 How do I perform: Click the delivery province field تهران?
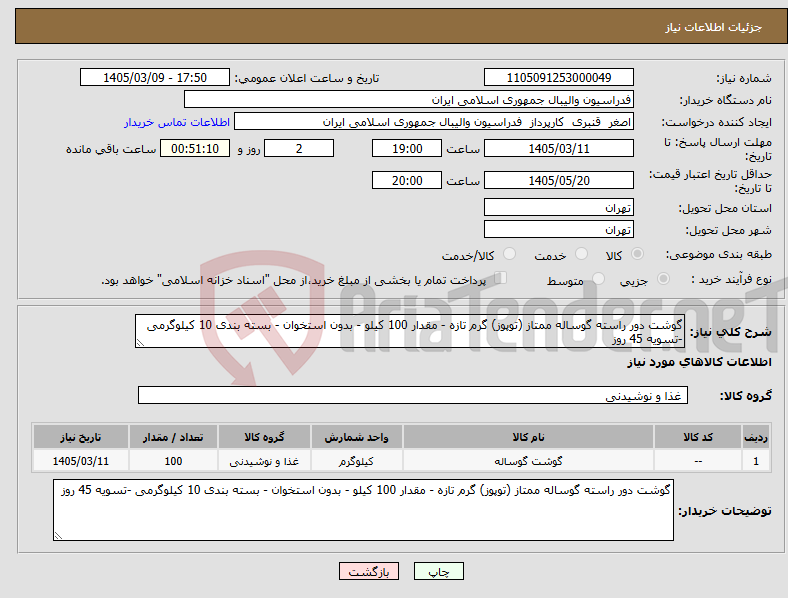(558, 208)
